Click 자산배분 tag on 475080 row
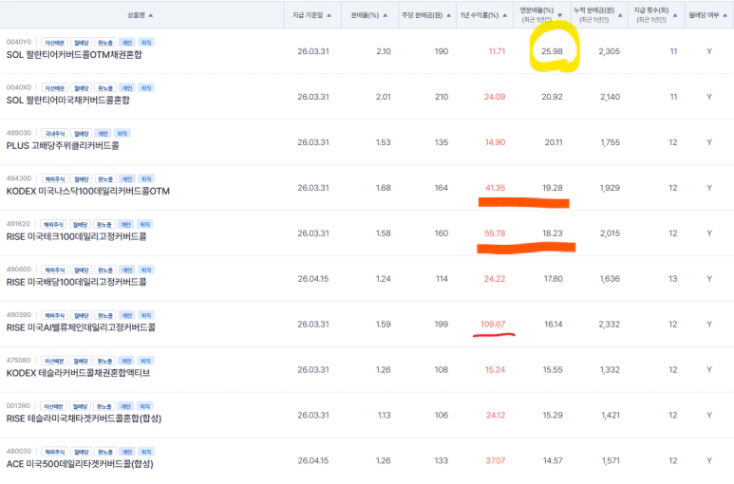734x484 pixels. click(54, 360)
